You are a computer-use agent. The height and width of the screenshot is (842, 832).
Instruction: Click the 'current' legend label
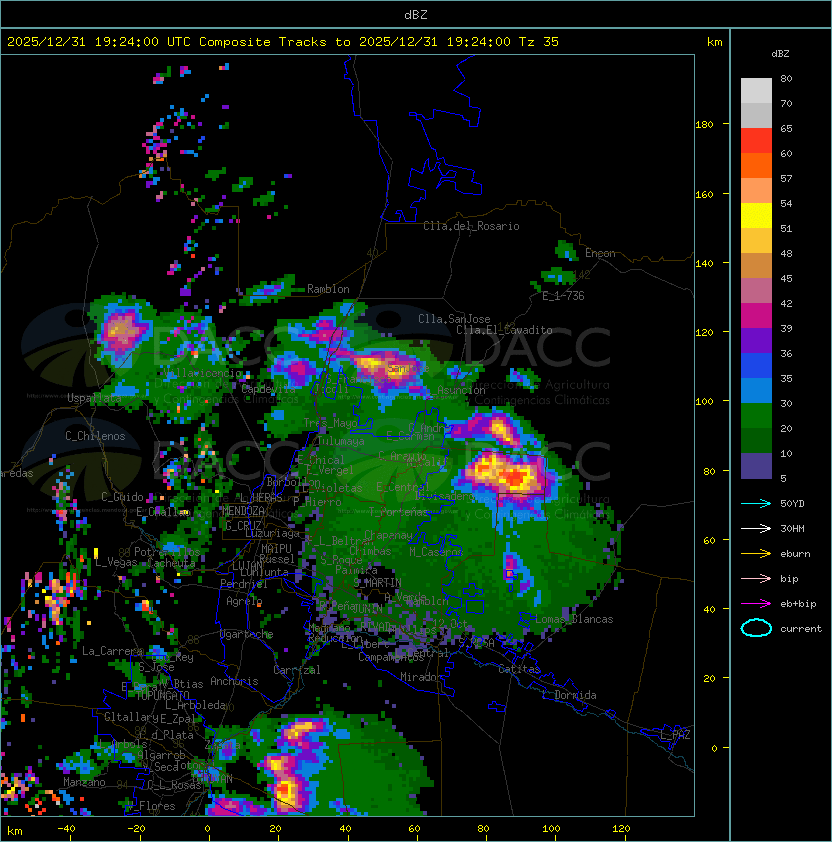coord(801,629)
